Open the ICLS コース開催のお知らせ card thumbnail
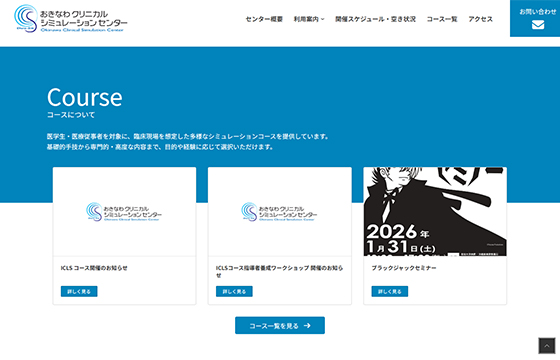Image resolution: width=560 pixels, height=360 pixels. click(124, 211)
